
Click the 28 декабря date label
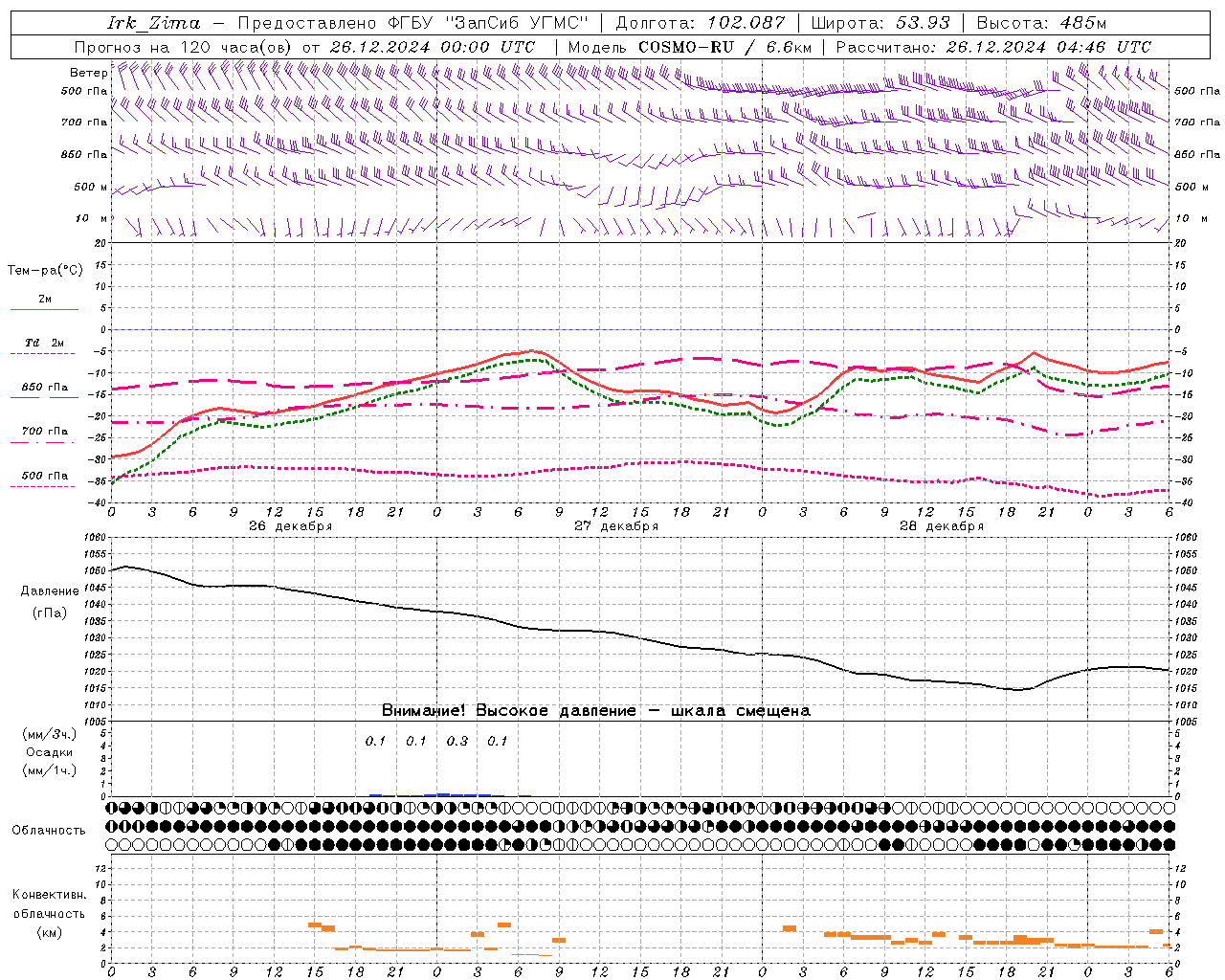tap(942, 526)
